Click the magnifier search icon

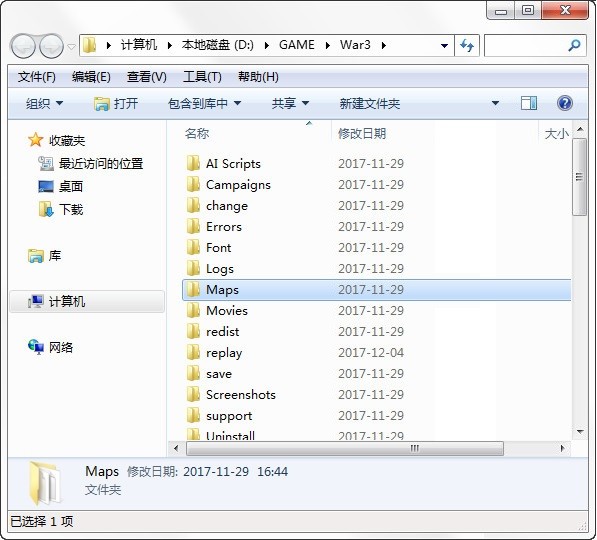pyautogui.click(x=574, y=46)
